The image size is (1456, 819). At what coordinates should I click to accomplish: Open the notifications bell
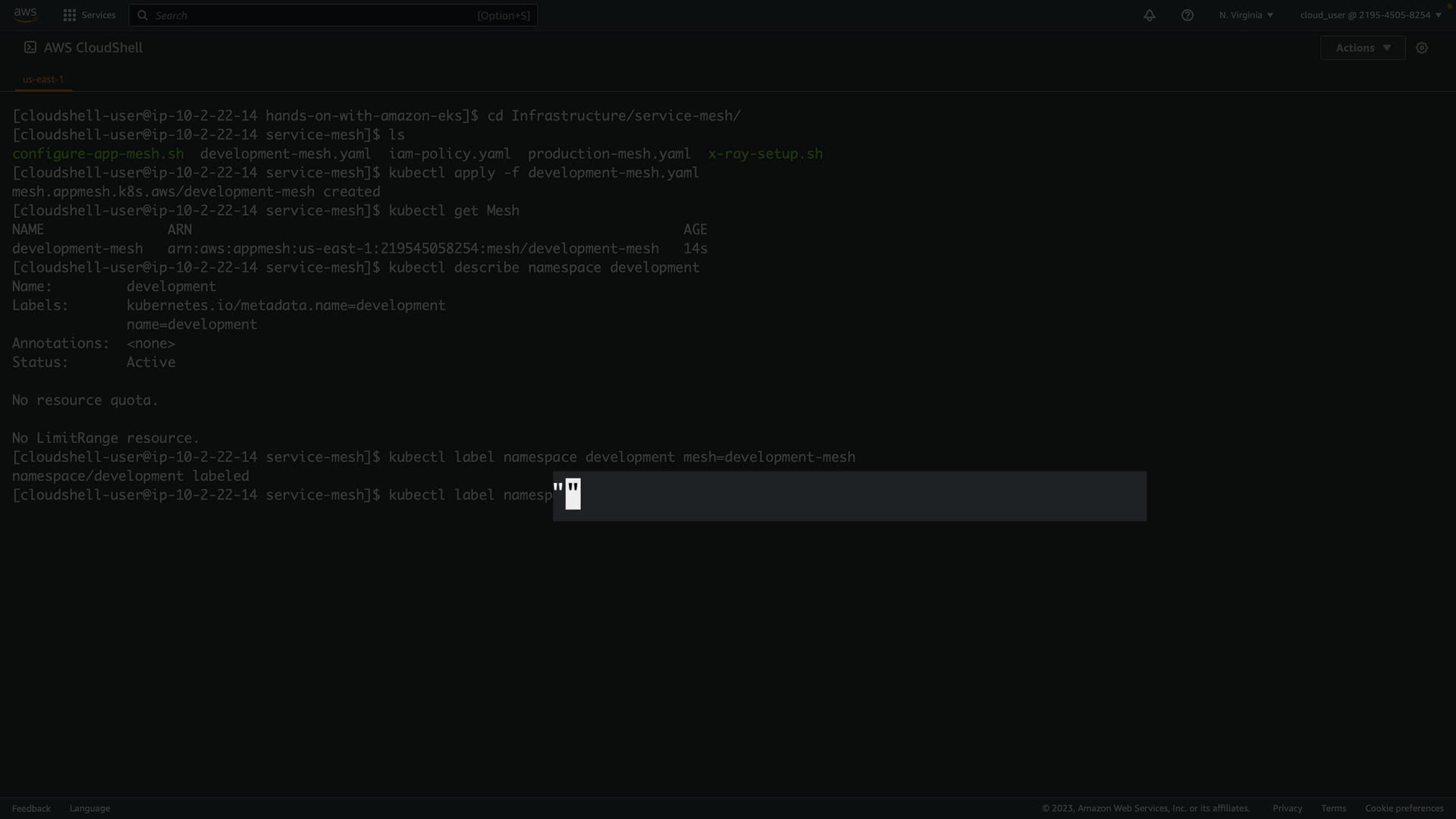click(x=1150, y=15)
